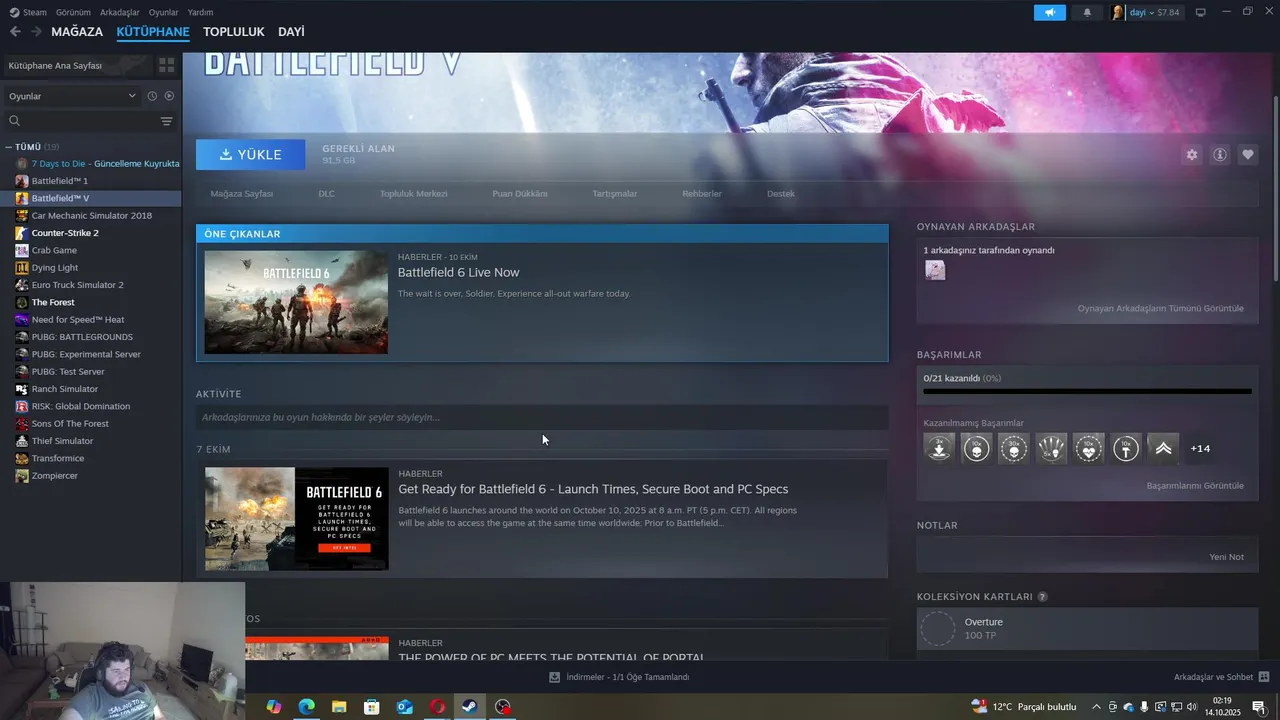1280x720 pixels.
Task: Open the Destek tab
Action: 781,194
